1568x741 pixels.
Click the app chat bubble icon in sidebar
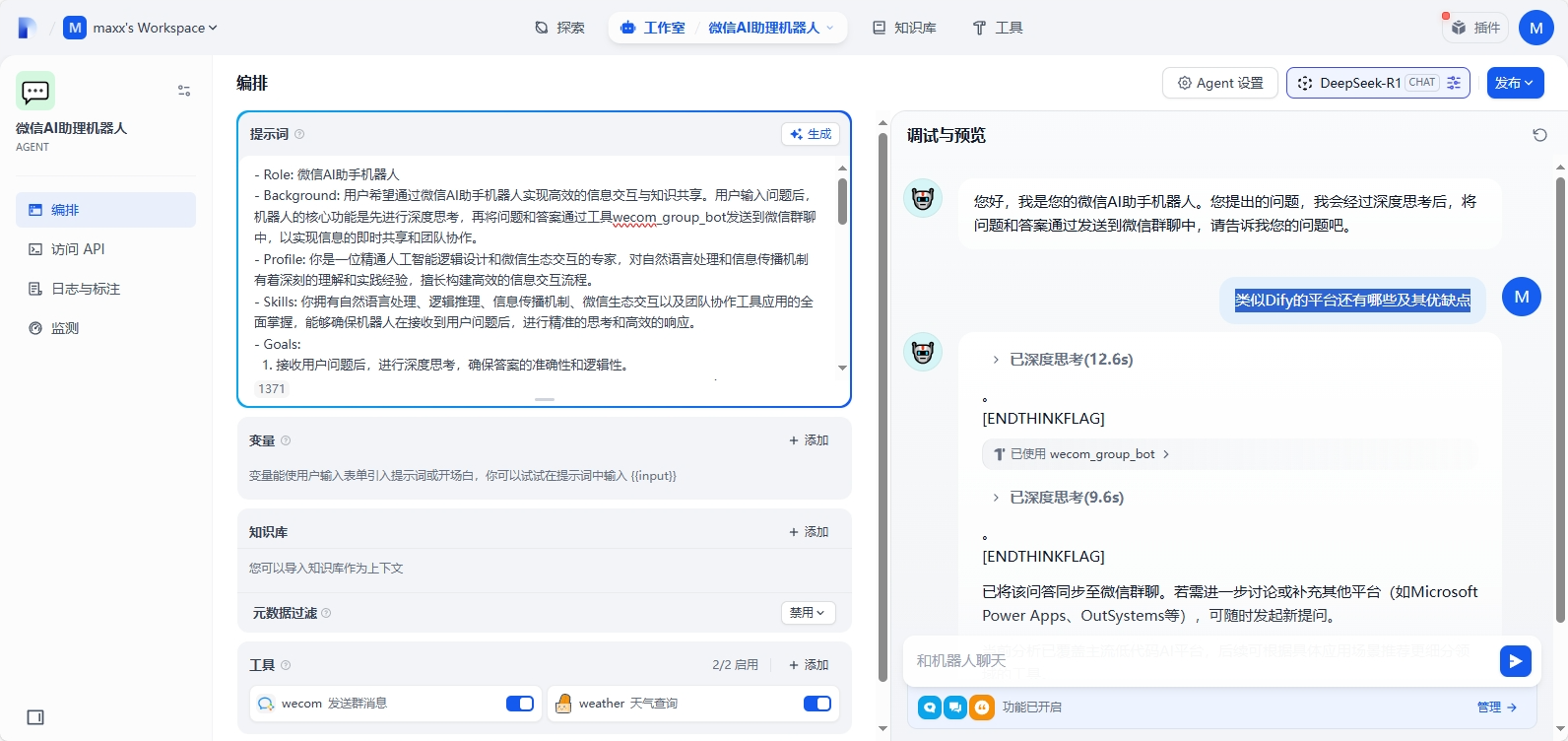coord(35,91)
